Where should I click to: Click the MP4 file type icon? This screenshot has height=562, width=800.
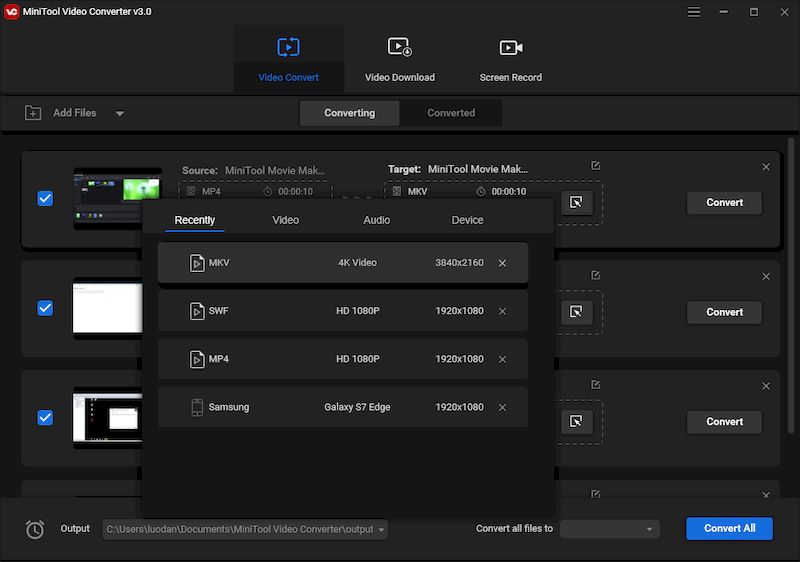pos(197,360)
